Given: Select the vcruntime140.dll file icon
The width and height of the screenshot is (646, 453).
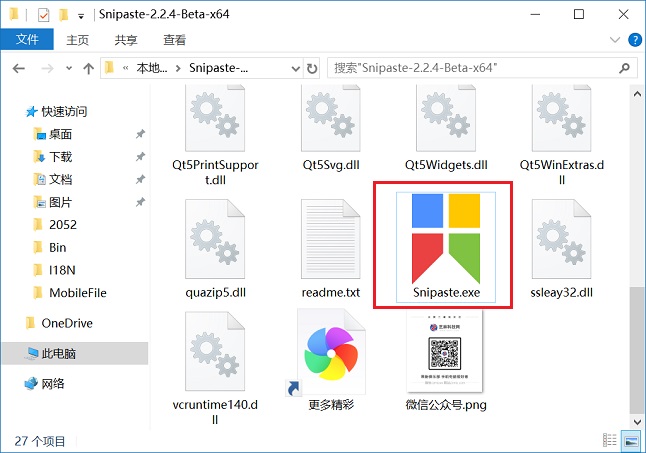Looking at the screenshot, I should click(215, 351).
